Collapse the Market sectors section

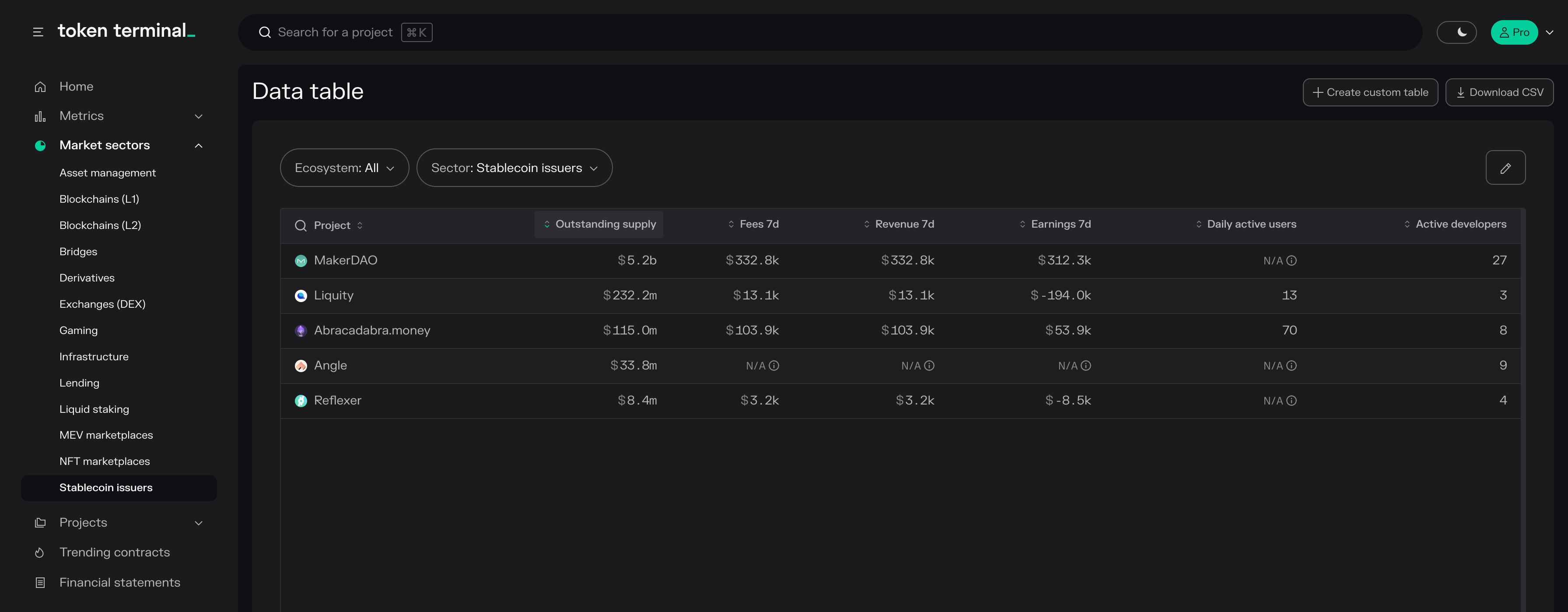click(x=199, y=145)
